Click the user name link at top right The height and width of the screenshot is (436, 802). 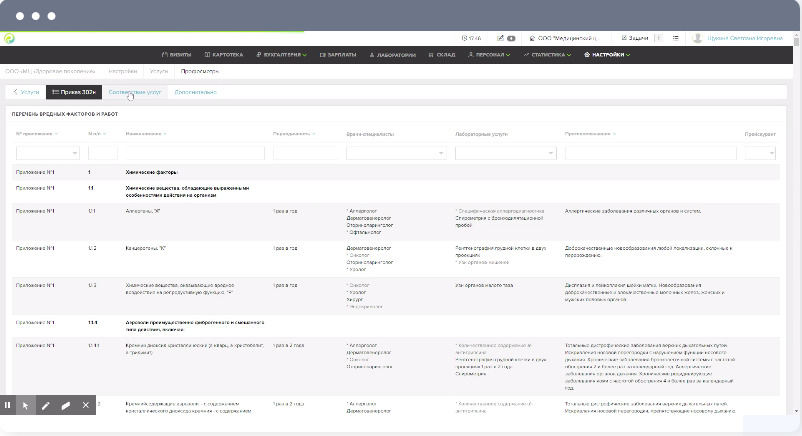click(745, 38)
